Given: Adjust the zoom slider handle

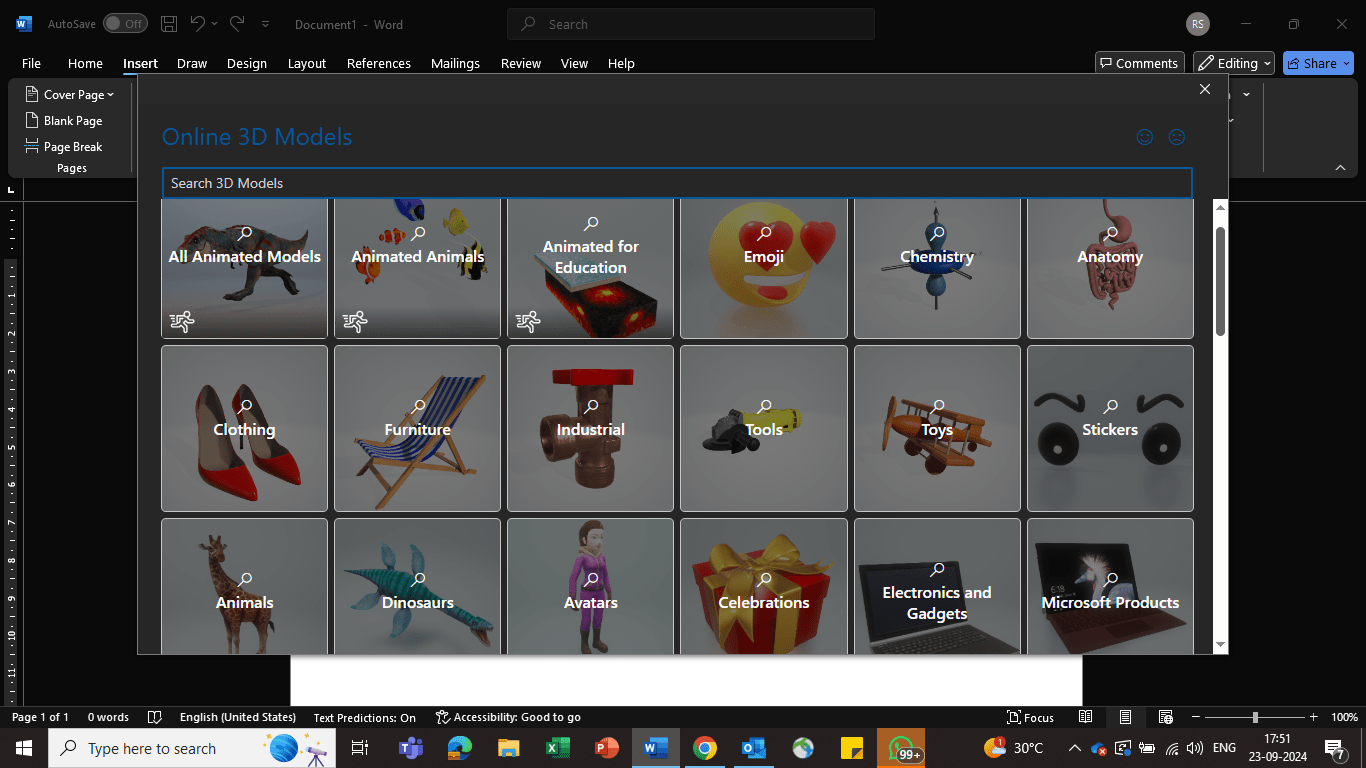Looking at the screenshot, I should tap(1255, 717).
